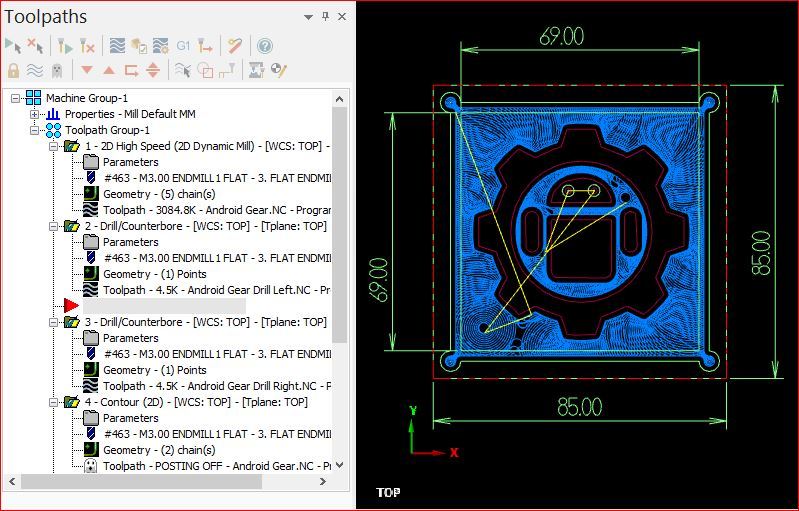Image resolution: width=799 pixels, height=511 pixels.
Task: Click the Edit reference position icon
Action: 227,70
